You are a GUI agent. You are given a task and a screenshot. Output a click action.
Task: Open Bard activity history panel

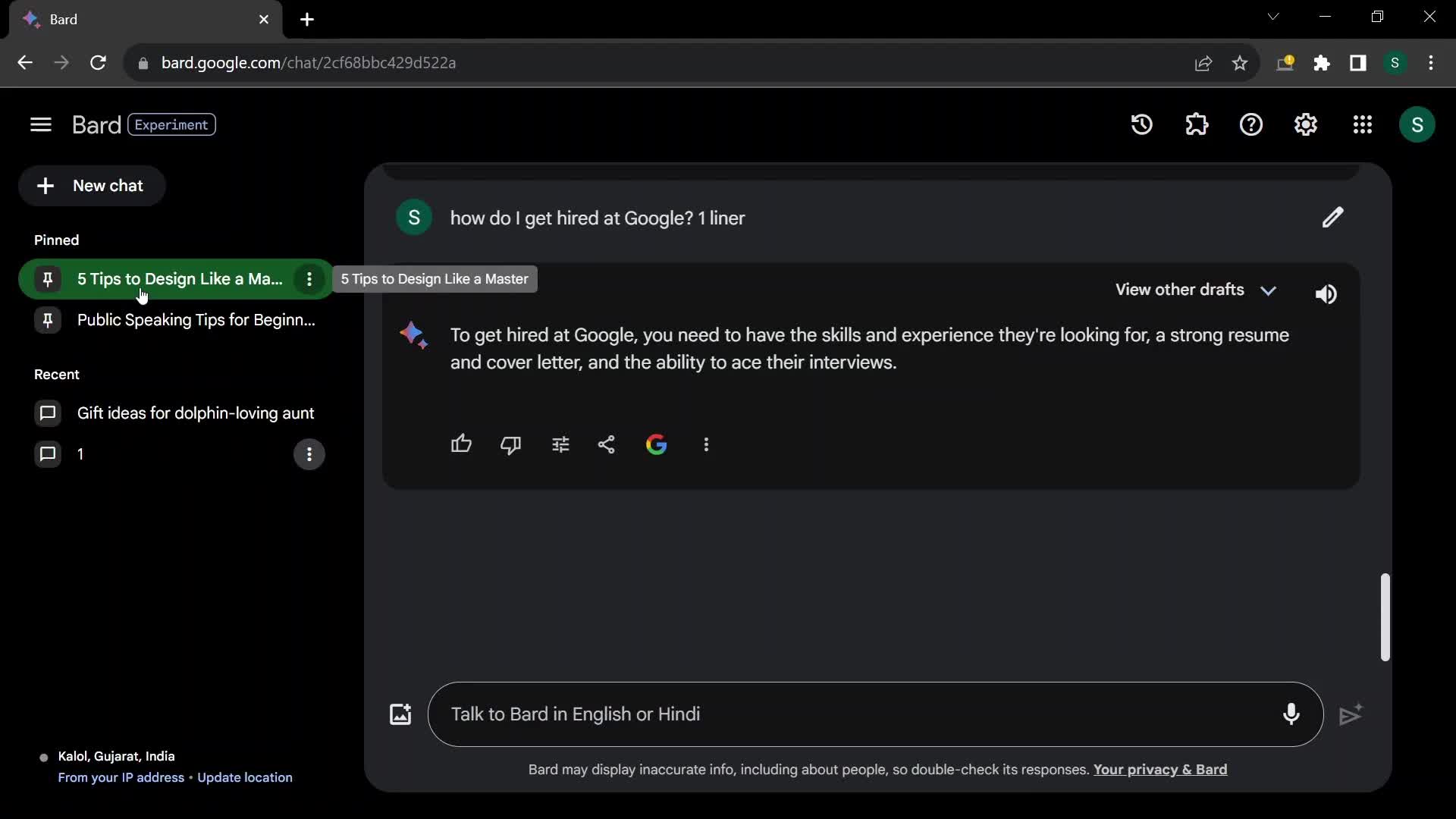(x=1142, y=124)
